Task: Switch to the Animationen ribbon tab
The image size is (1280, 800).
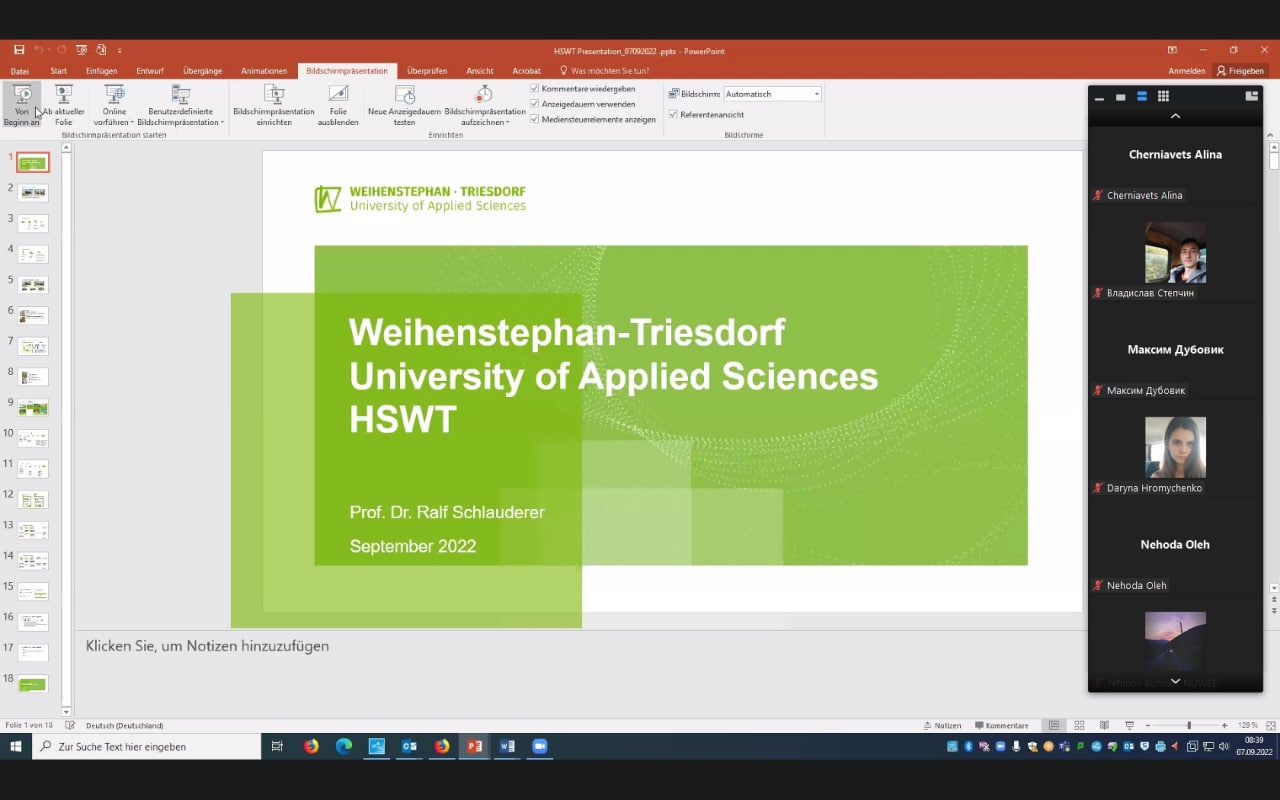Action: pyautogui.click(x=264, y=71)
